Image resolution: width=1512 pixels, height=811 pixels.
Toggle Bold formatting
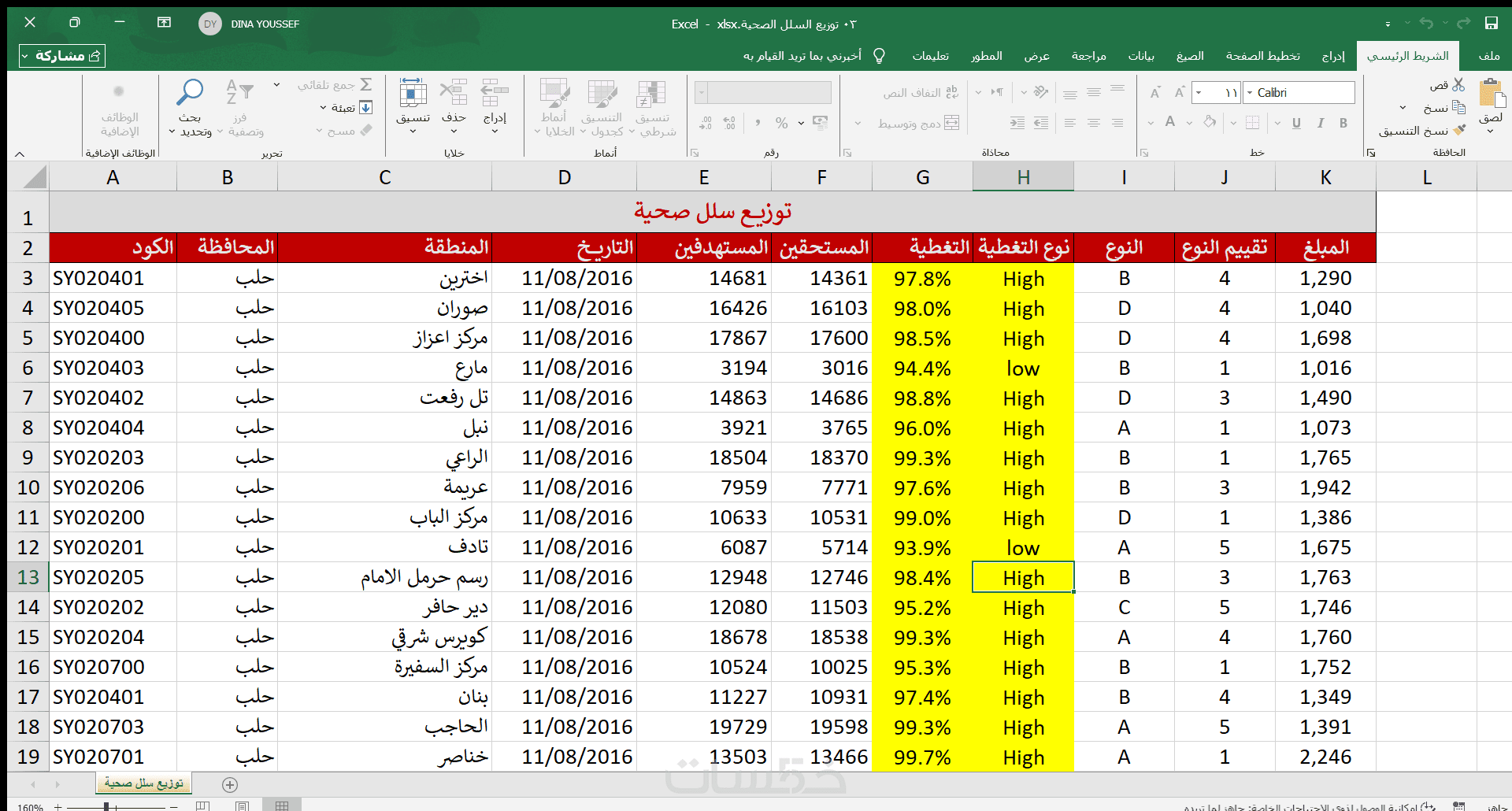(x=1343, y=123)
